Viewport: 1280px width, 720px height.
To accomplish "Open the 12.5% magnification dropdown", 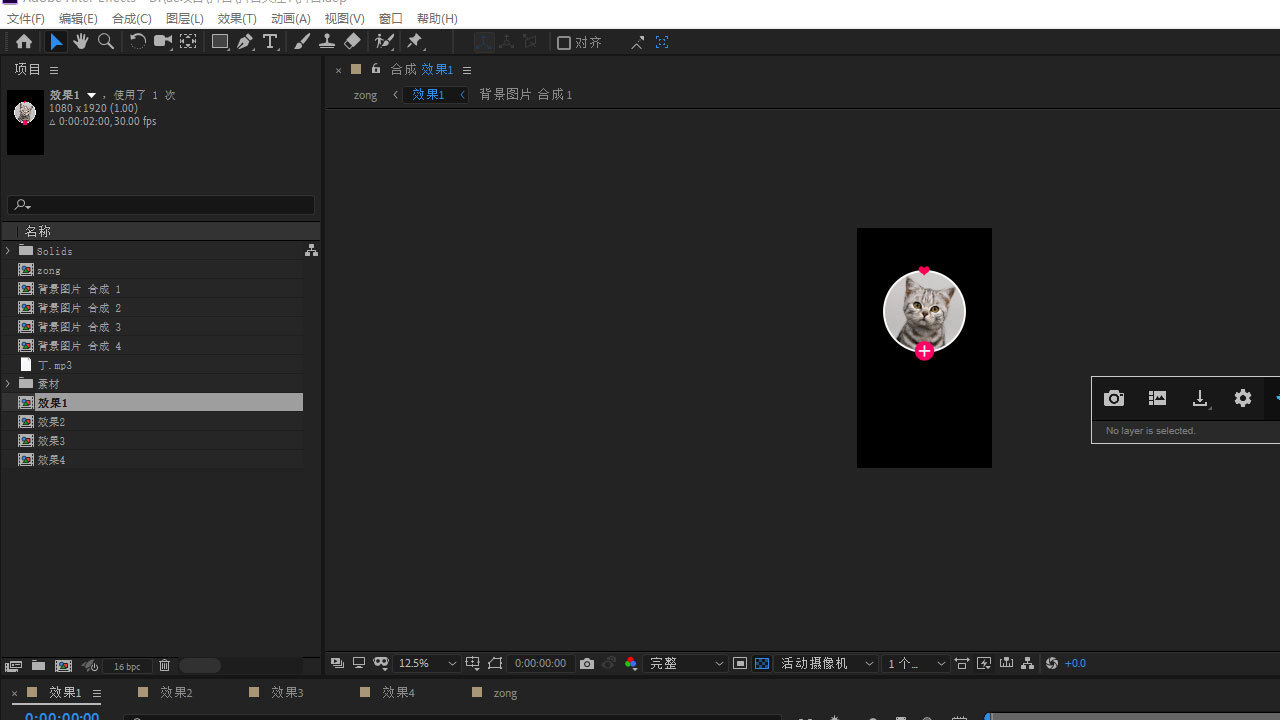I will (427, 664).
